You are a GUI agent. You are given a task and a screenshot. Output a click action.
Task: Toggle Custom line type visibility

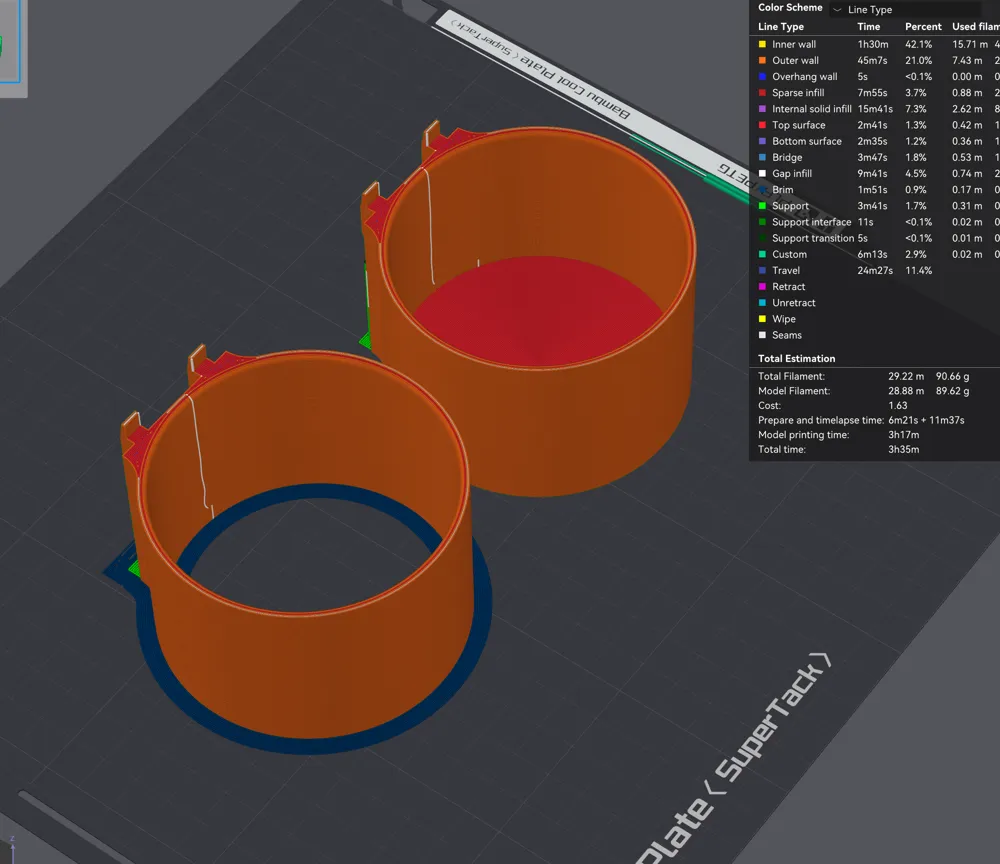tap(789, 255)
